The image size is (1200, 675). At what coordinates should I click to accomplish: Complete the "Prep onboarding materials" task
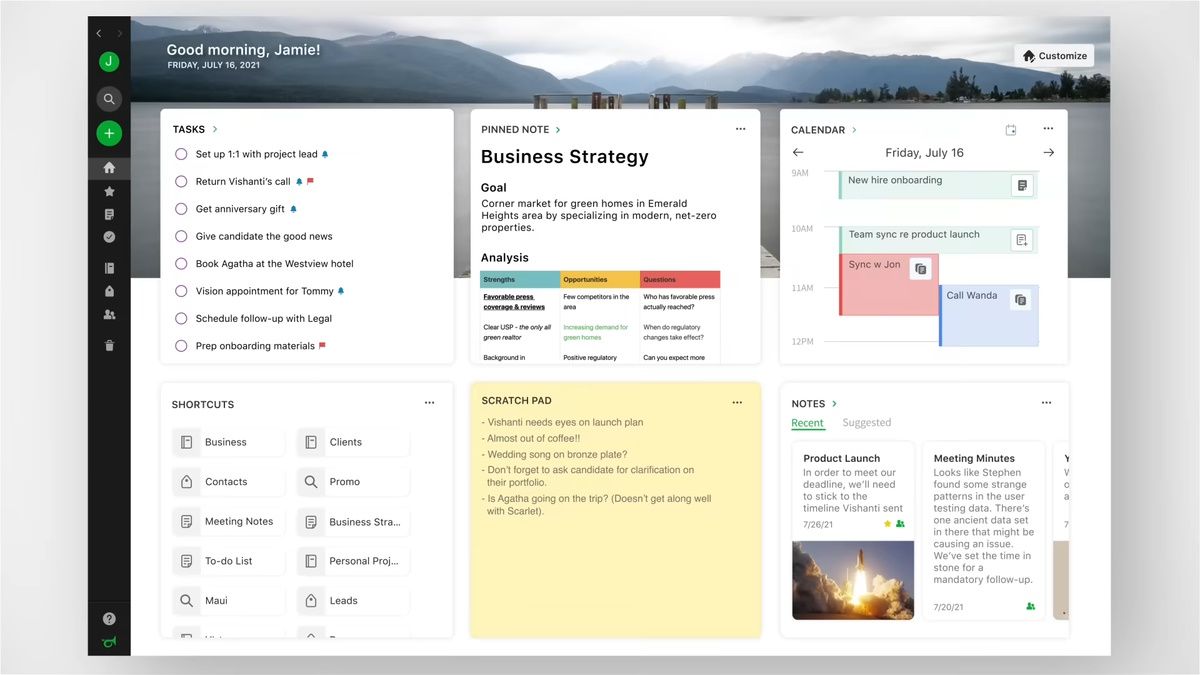pos(181,346)
